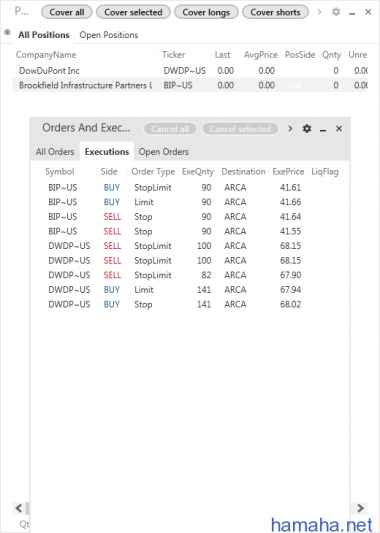The image size is (380, 533).
Task: Sort by CompanyName column header
Action: coord(46,55)
